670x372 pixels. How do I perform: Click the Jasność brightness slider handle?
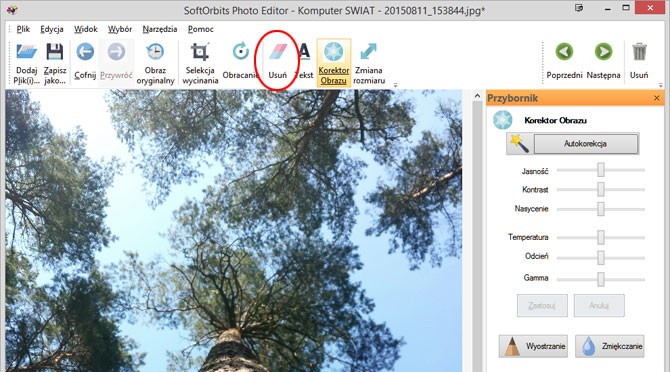pos(601,170)
